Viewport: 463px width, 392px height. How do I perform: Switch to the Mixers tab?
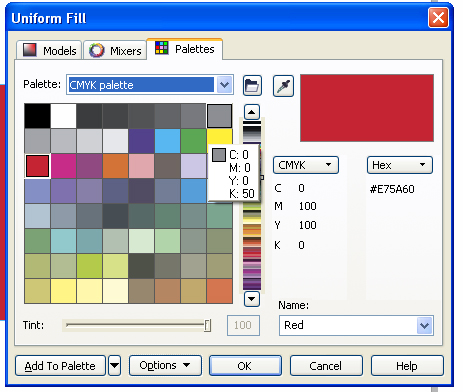click(x=115, y=51)
